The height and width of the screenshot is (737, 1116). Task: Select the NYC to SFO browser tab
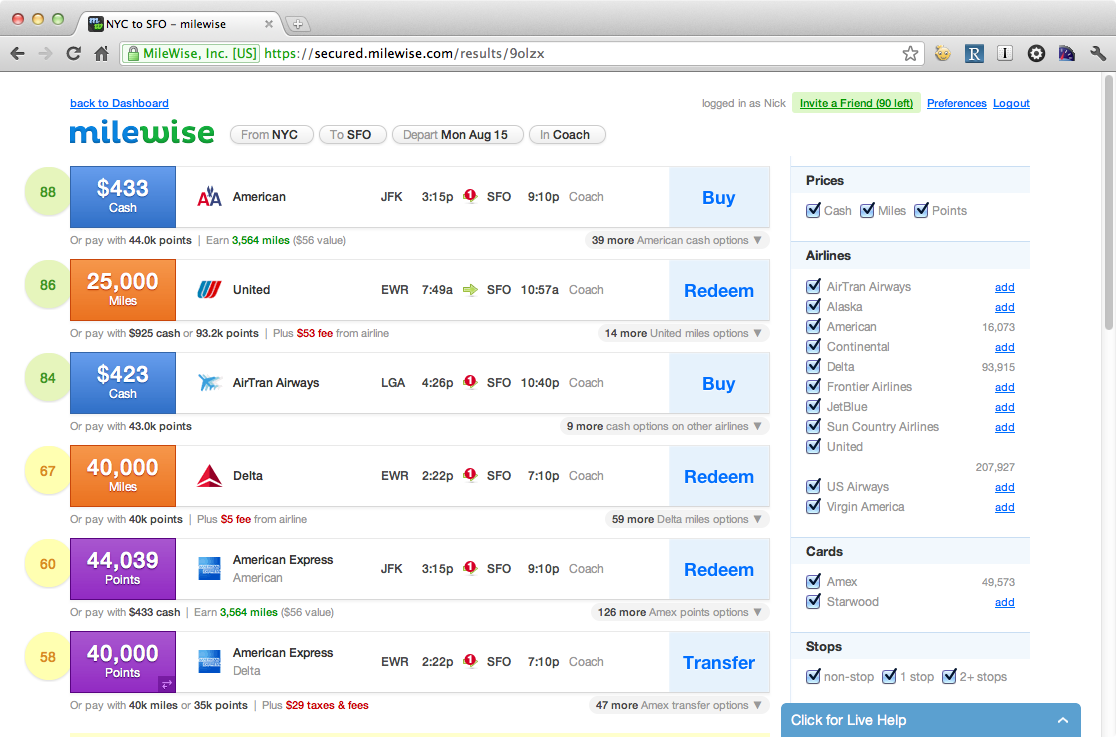(x=179, y=24)
